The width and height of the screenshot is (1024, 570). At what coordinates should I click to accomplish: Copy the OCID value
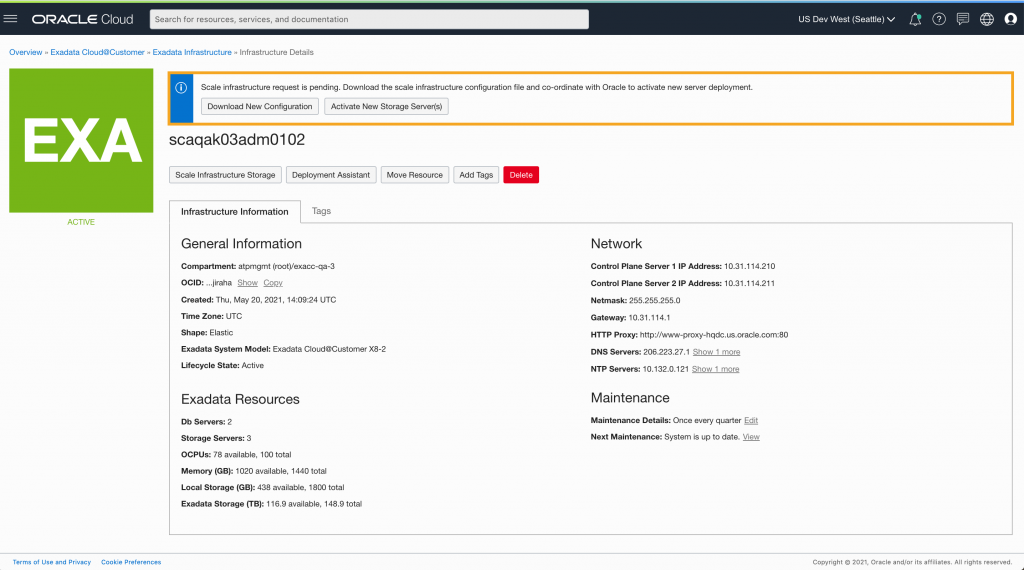[x=273, y=283]
